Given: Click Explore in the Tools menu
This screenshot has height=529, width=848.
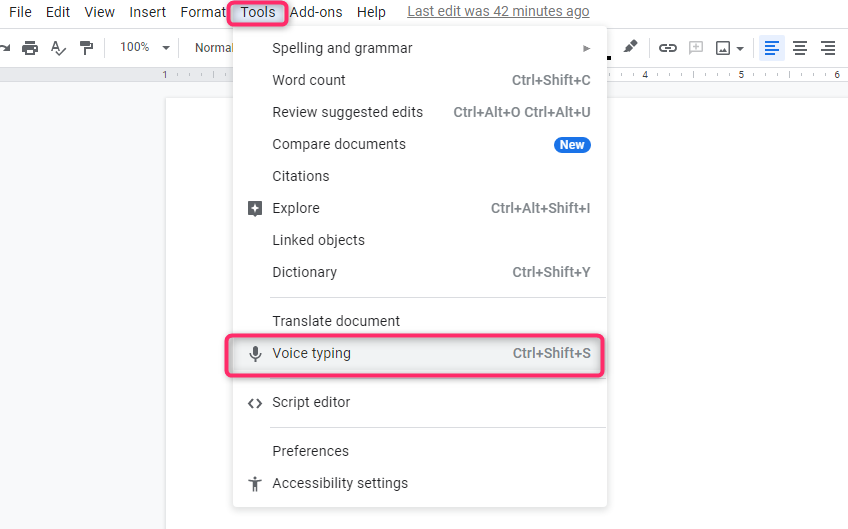Looking at the screenshot, I should 420,208.
